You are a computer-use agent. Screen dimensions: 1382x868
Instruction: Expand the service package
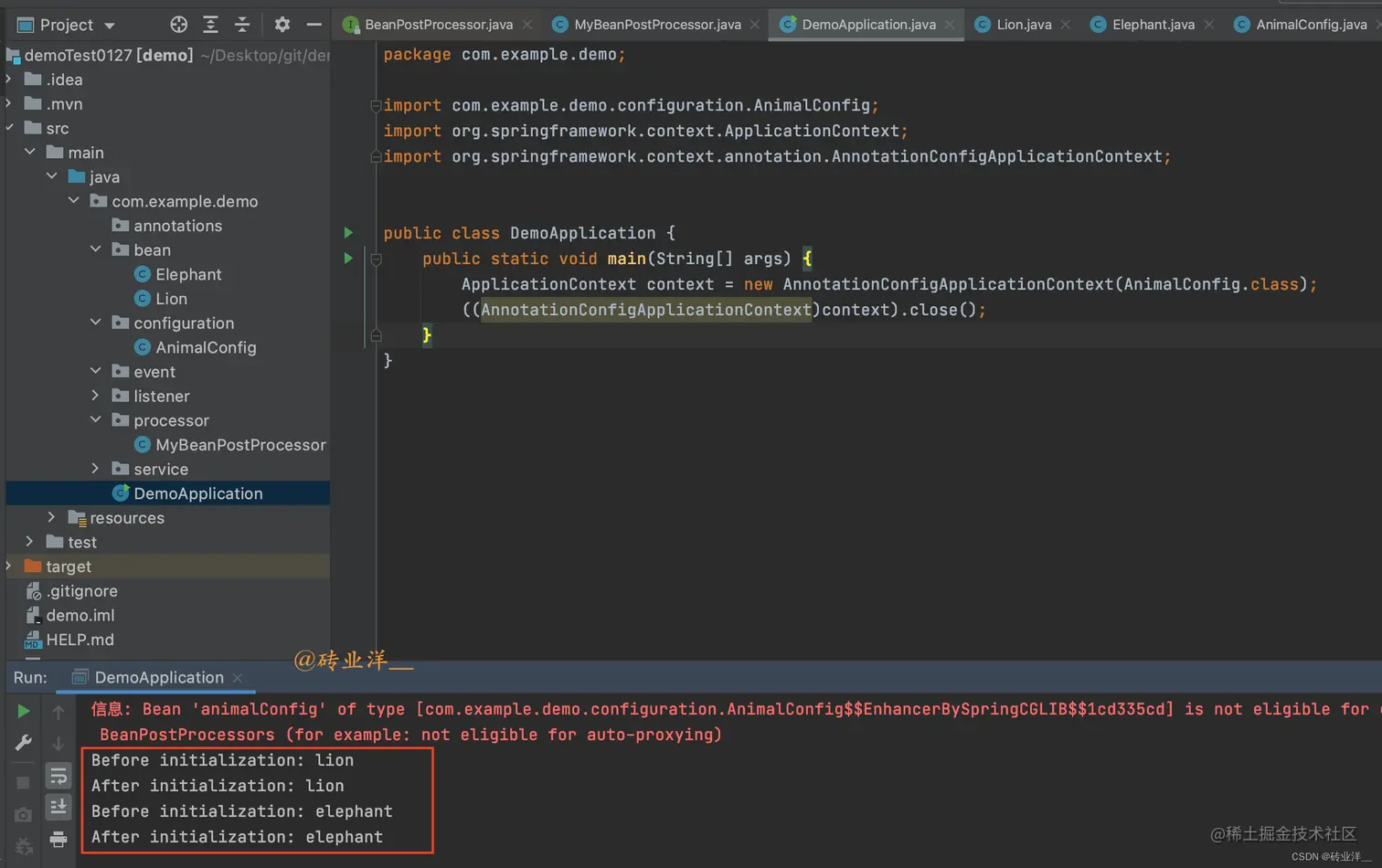tap(96, 468)
